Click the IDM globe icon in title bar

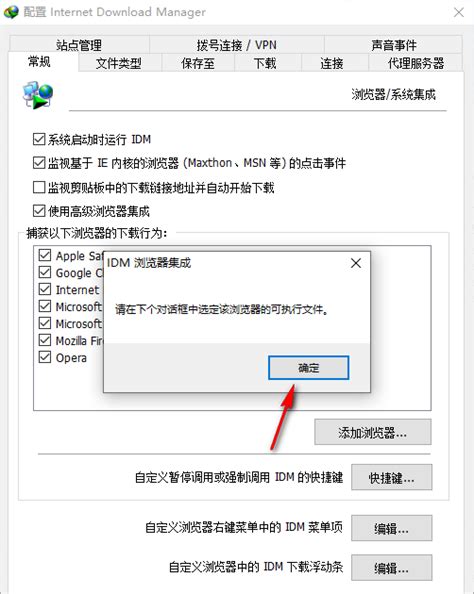pyautogui.click(x=11, y=12)
